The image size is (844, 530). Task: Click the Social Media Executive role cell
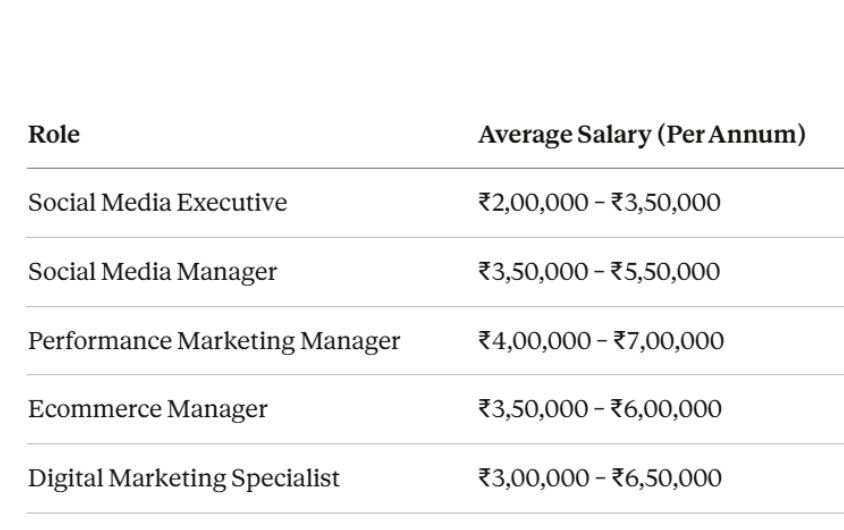click(157, 203)
